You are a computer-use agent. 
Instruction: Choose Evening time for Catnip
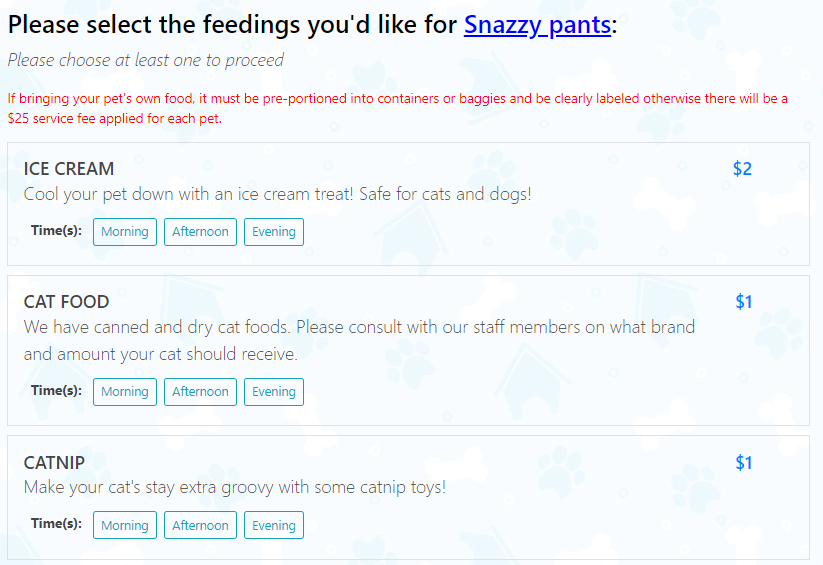click(x=274, y=525)
